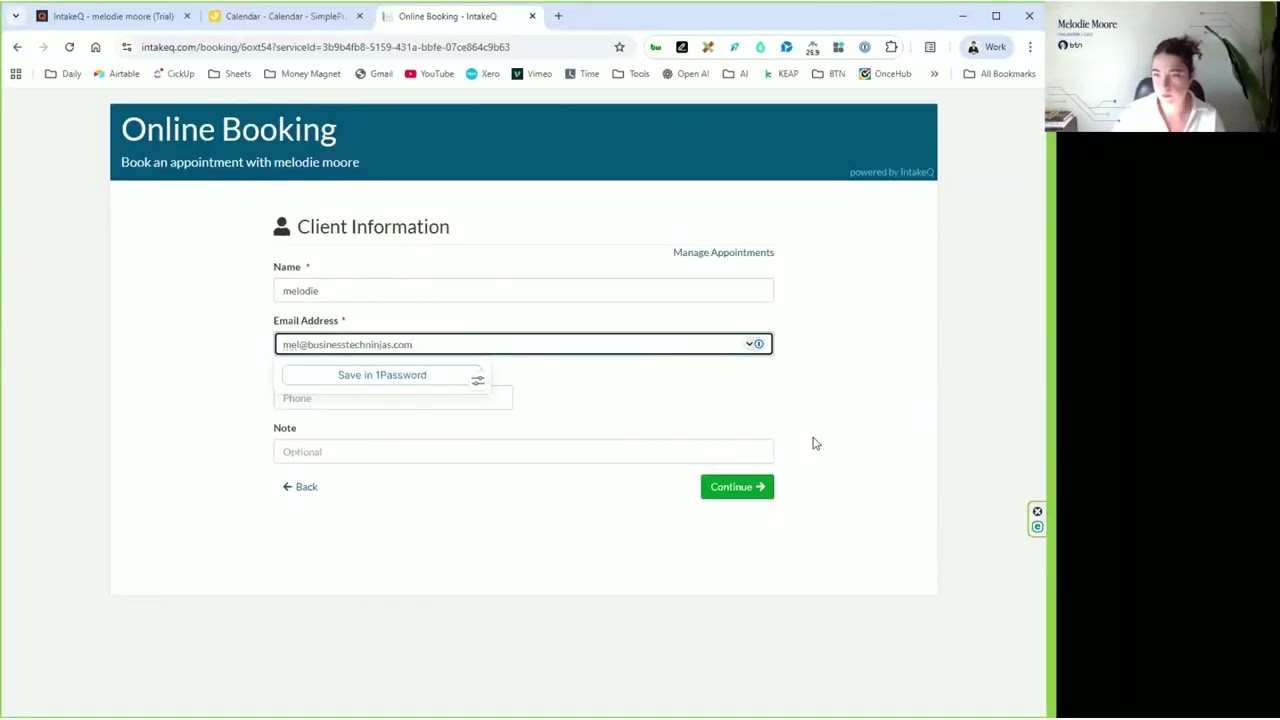
Task: Open the Extensions puzzle piece menu
Action: pos(891,47)
